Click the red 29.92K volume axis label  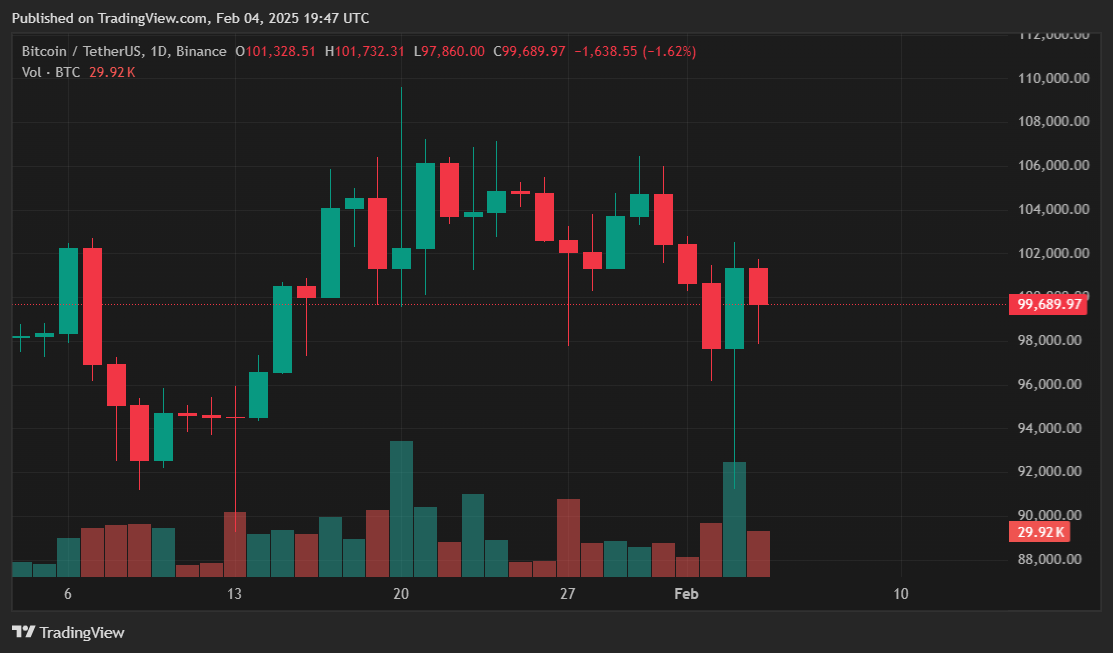(1040, 532)
